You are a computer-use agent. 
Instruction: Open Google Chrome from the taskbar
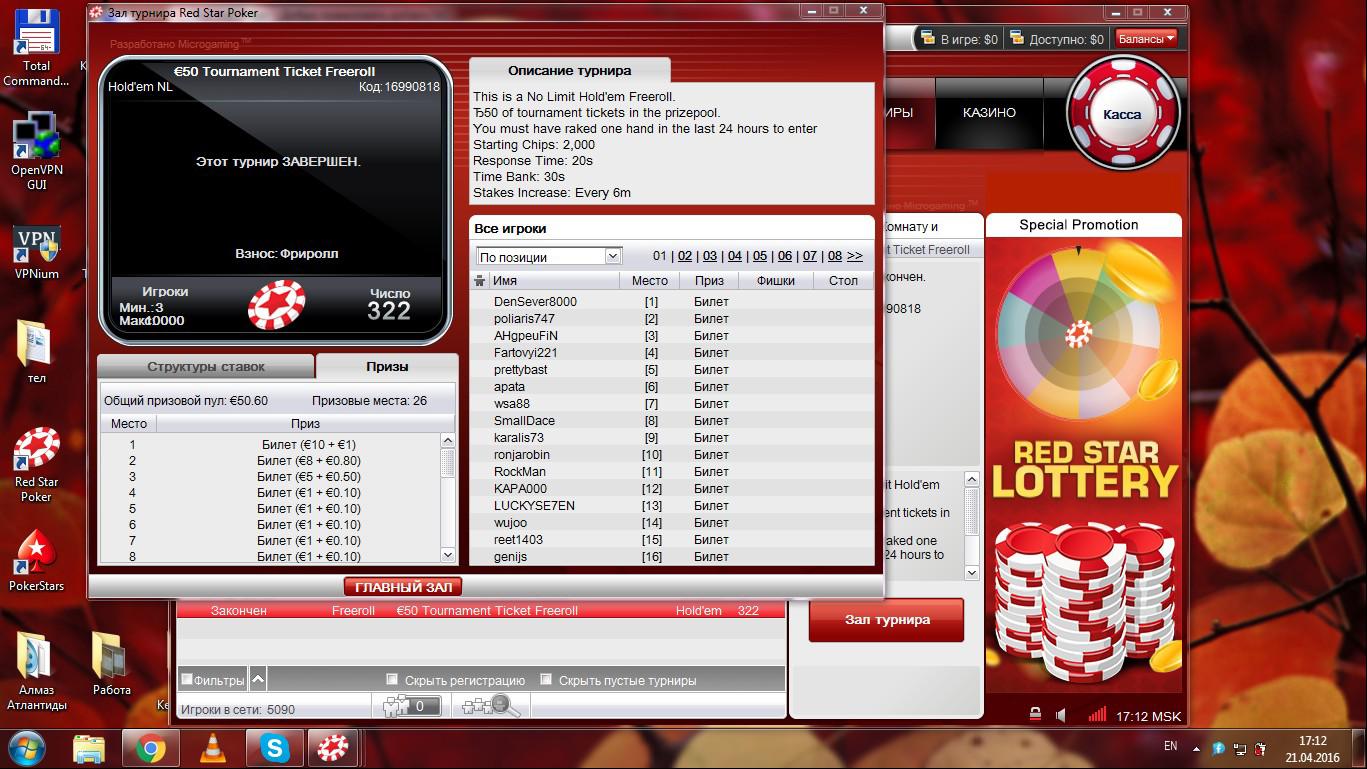pyautogui.click(x=151, y=748)
